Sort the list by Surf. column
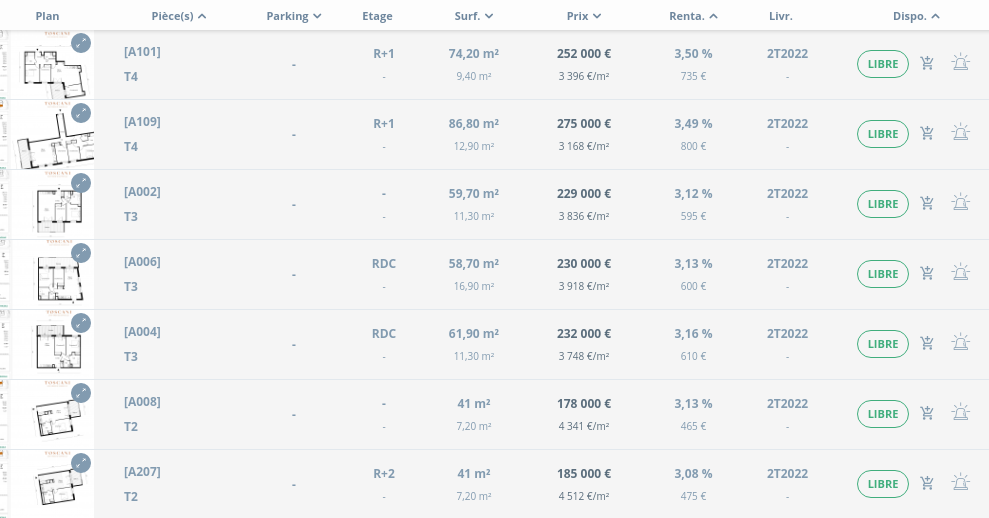 coord(473,16)
